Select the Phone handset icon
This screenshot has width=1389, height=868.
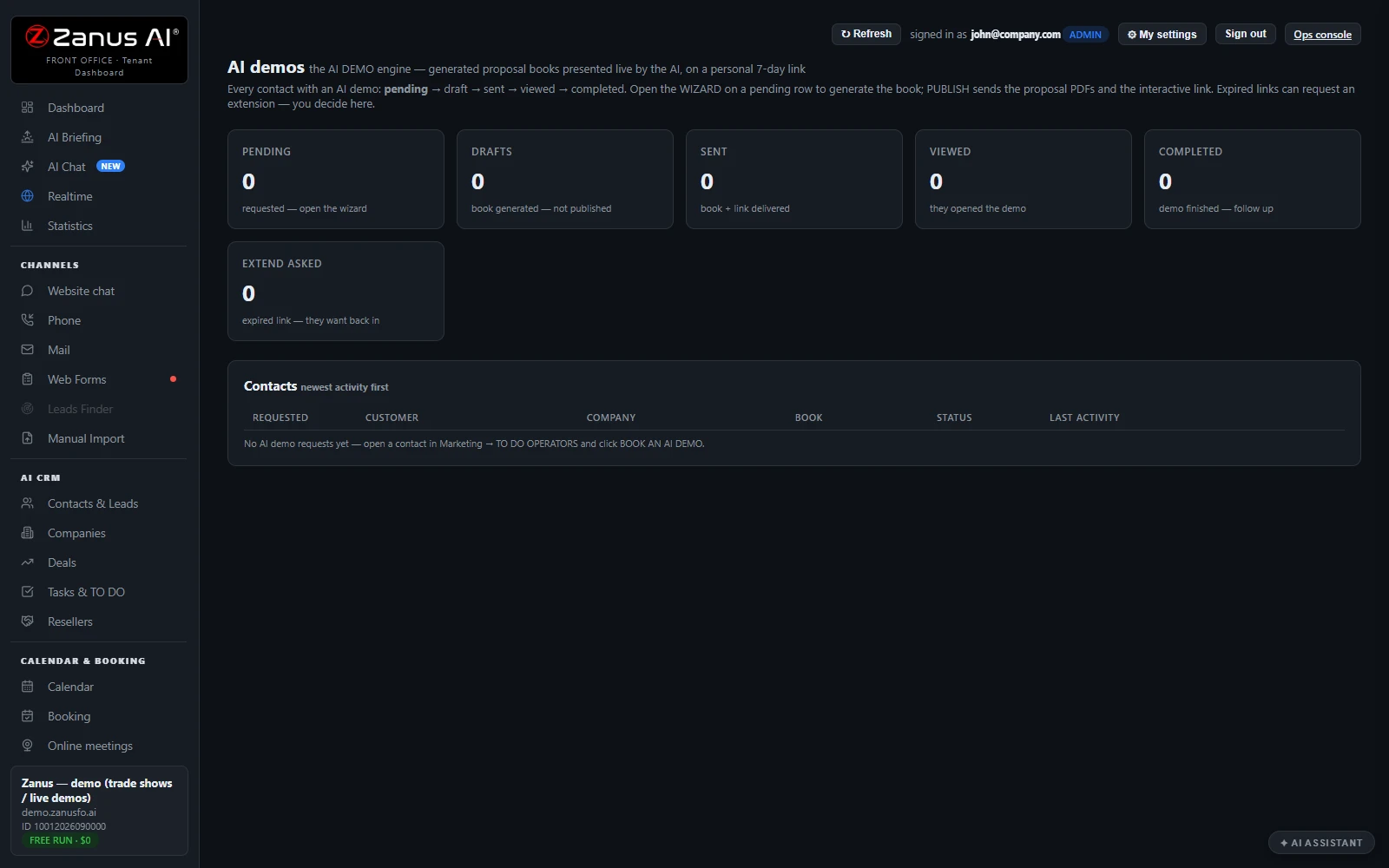tap(27, 320)
